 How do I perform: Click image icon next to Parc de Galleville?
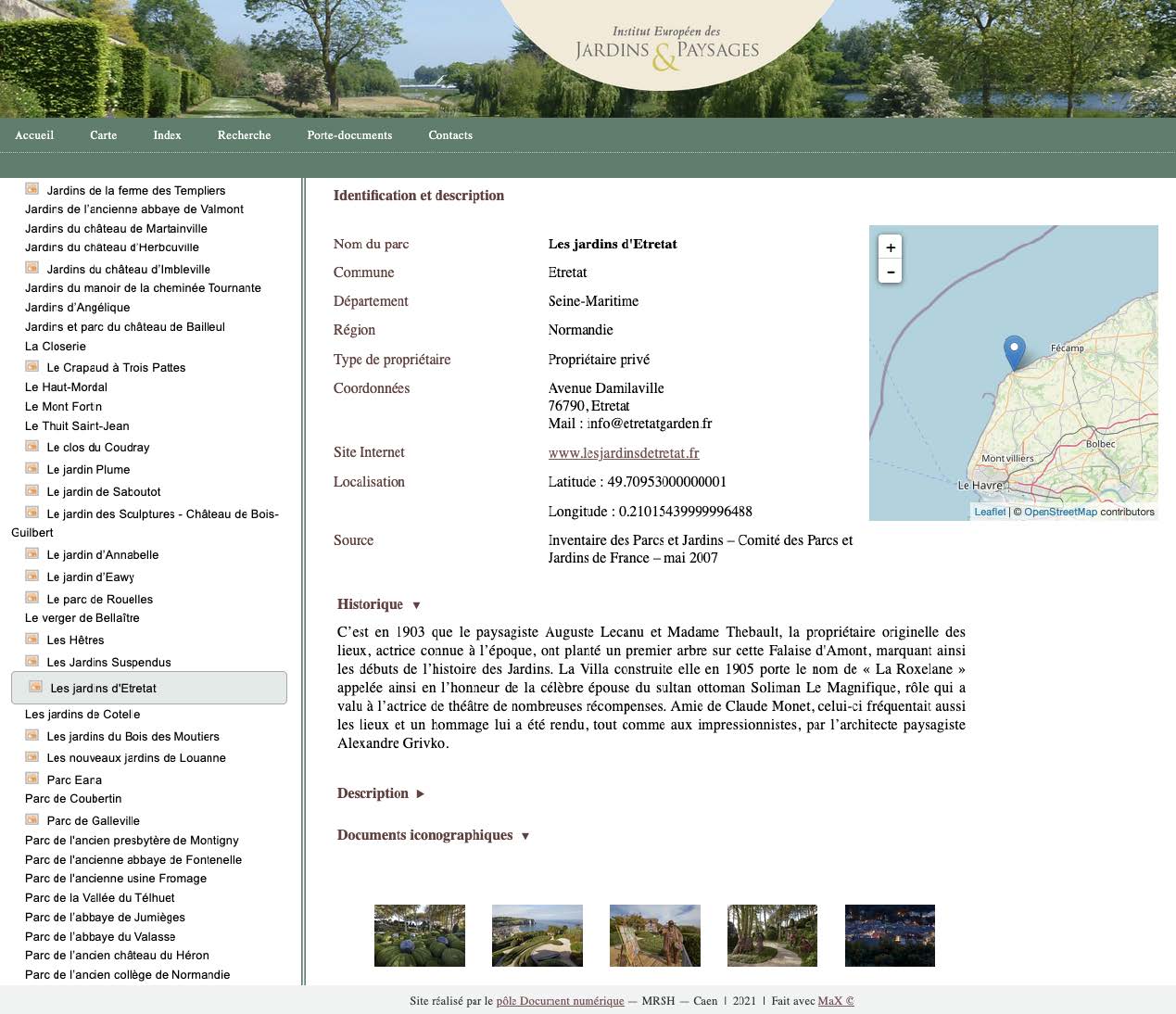pyautogui.click(x=32, y=820)
